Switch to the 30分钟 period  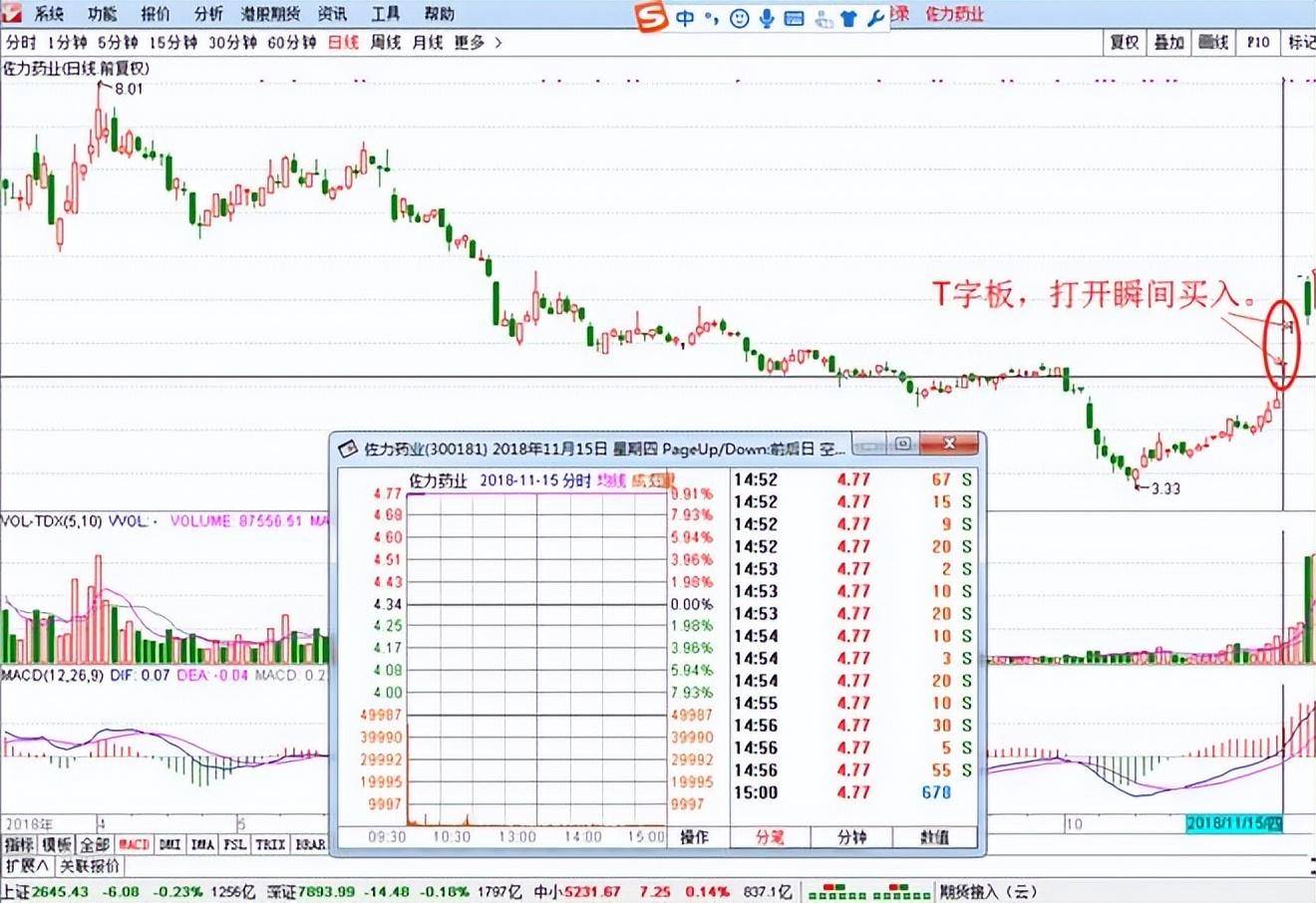pyautogui.click(x=233, y=43)
